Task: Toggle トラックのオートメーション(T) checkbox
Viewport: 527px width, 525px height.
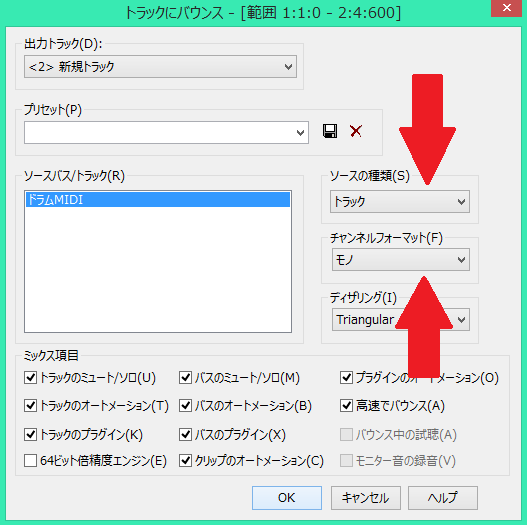Action: pos(30,406)
